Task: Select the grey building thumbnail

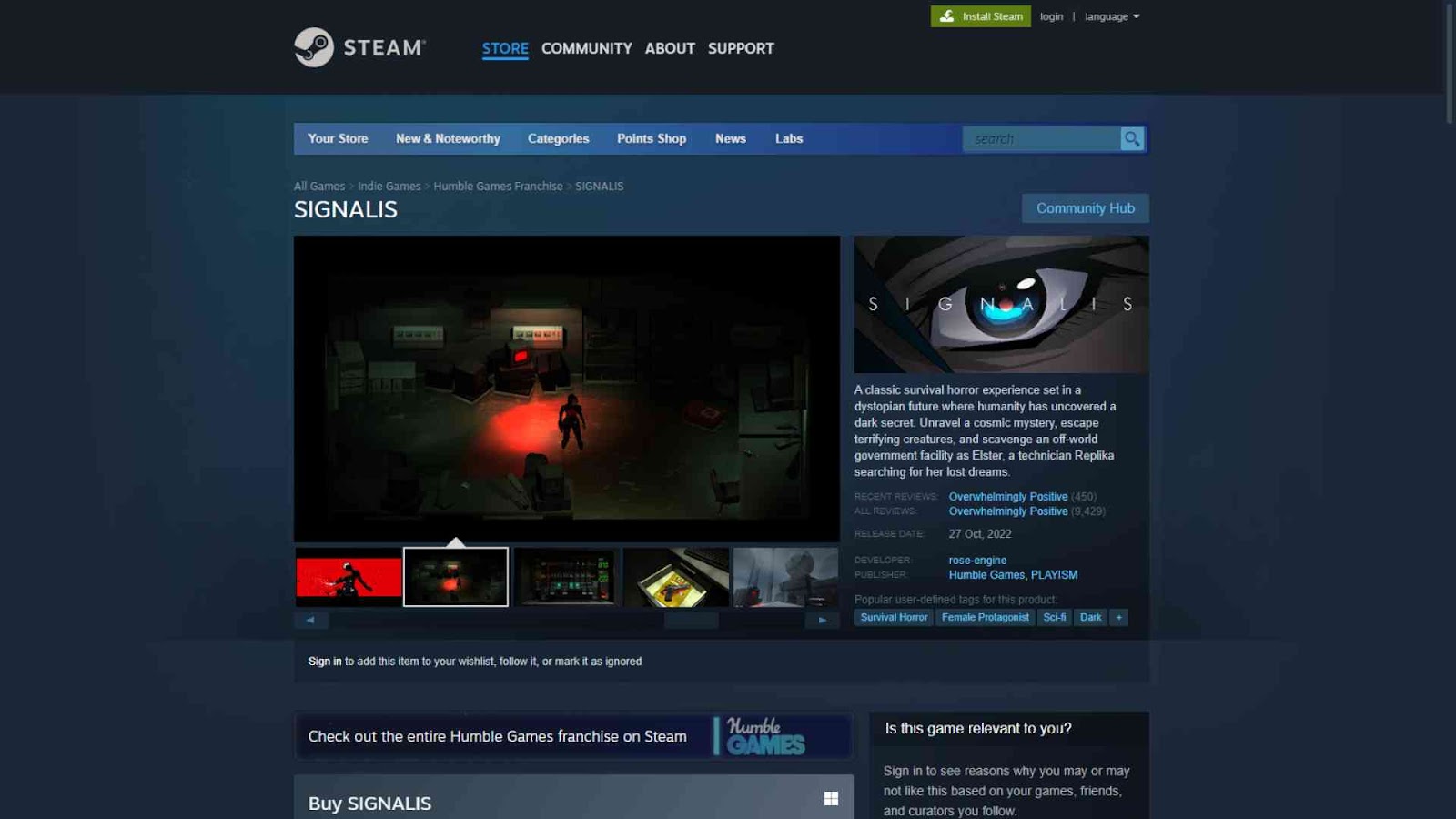Action: [786, 577]
